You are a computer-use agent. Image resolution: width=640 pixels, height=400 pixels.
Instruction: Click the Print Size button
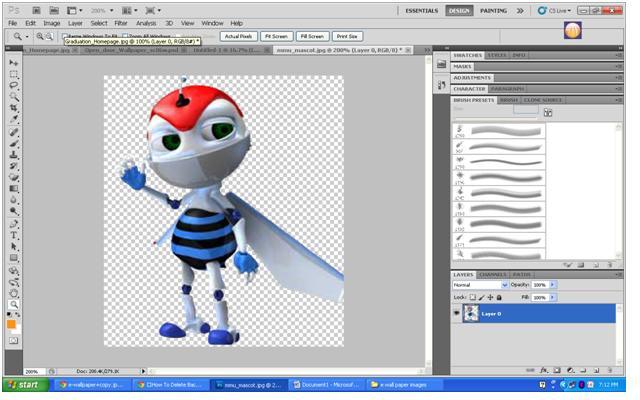pyautogui.click(x=347, y=36)
